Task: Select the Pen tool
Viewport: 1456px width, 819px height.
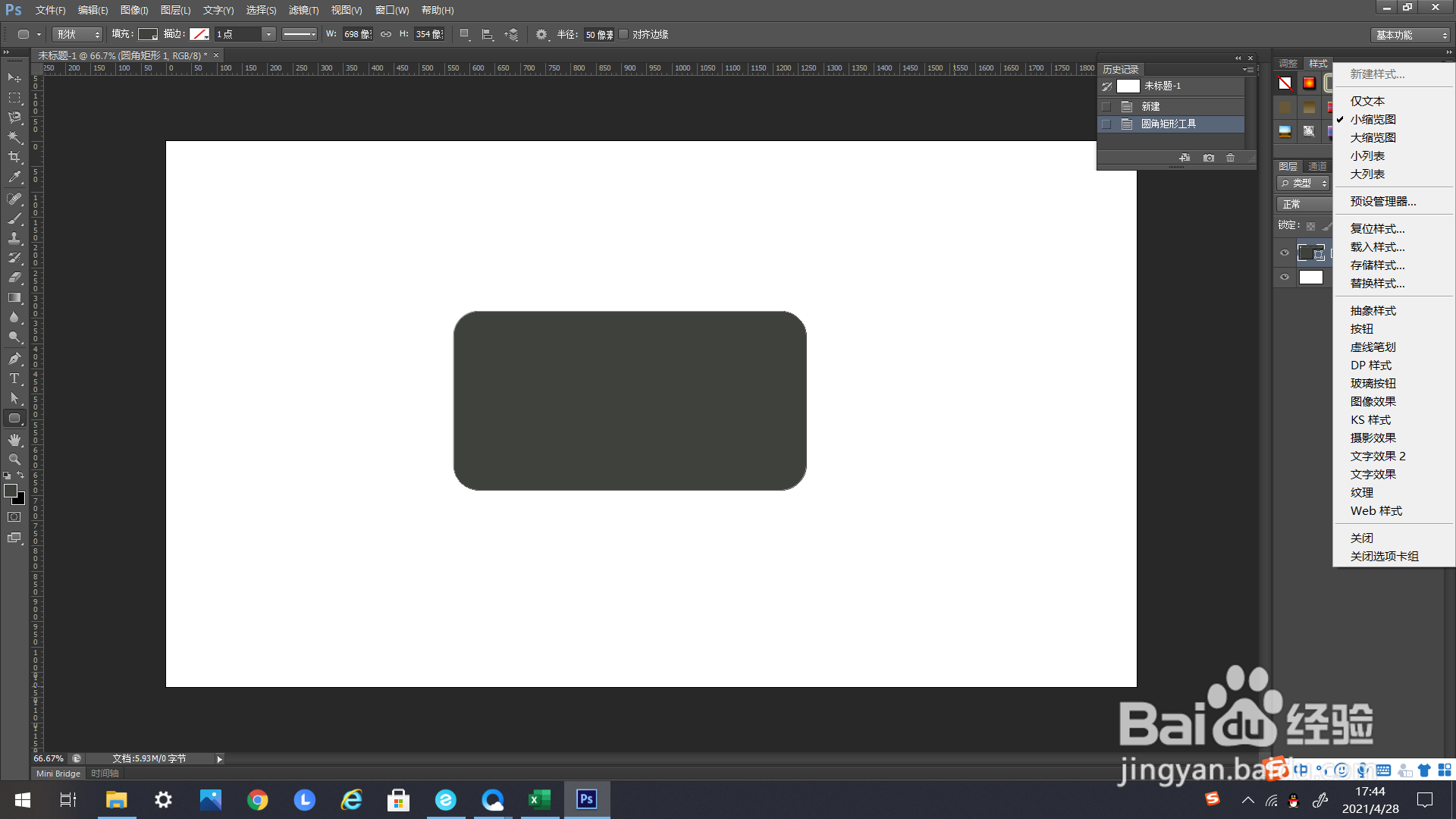Action: point(14,359)
